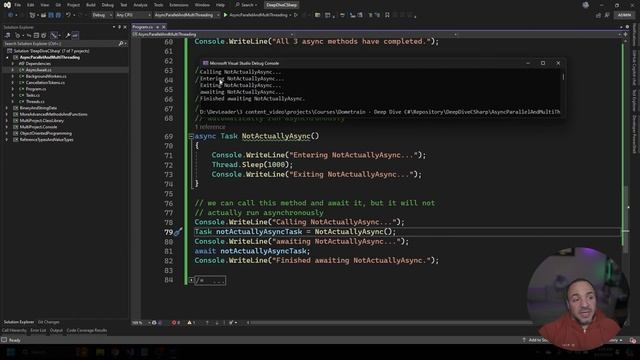Screen dimensions: 640x360
Task: Open the Project menu
Action: pyautogui.click(x=73, y=5)
